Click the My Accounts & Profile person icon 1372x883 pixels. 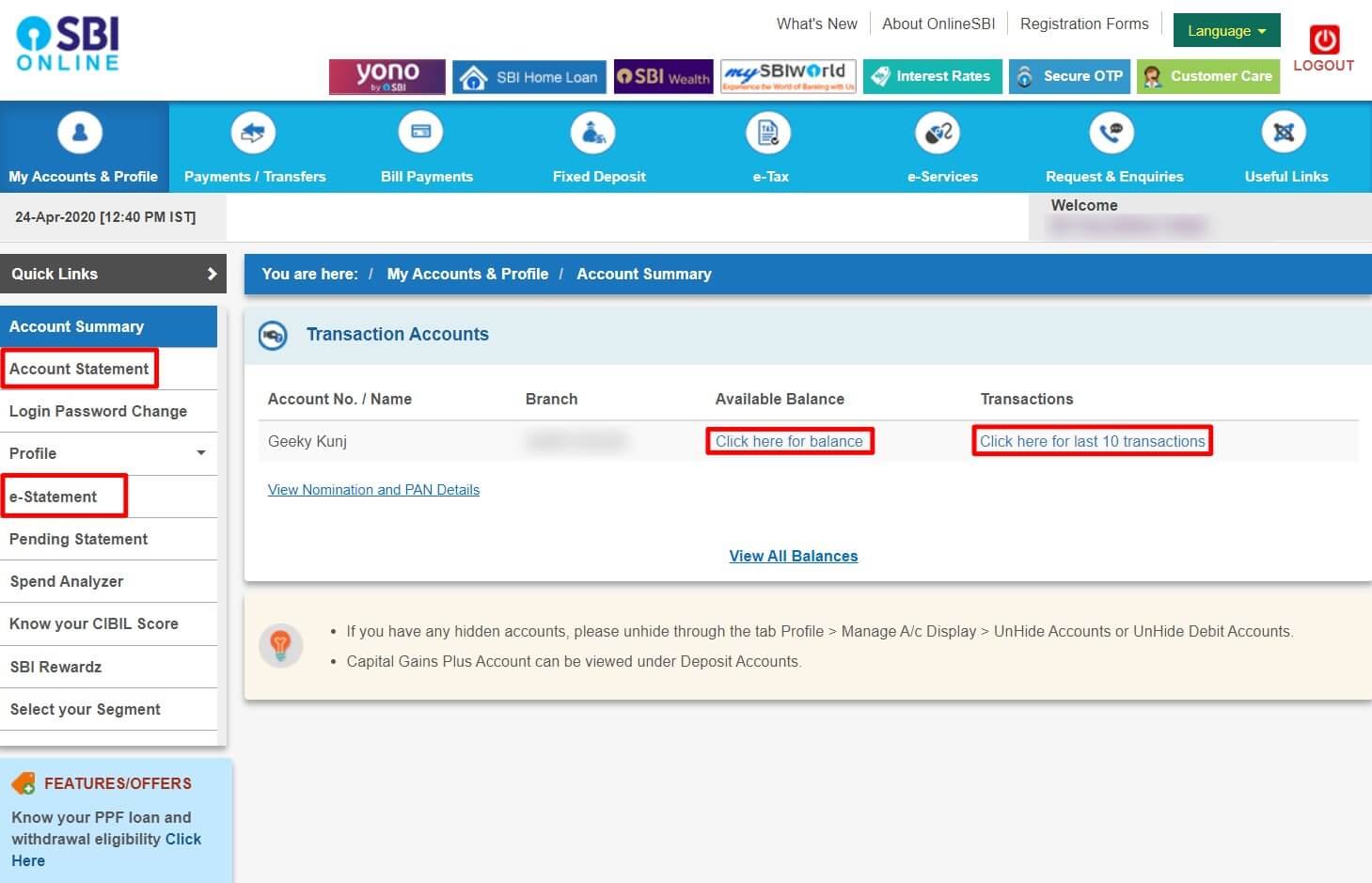pos(80,133)
